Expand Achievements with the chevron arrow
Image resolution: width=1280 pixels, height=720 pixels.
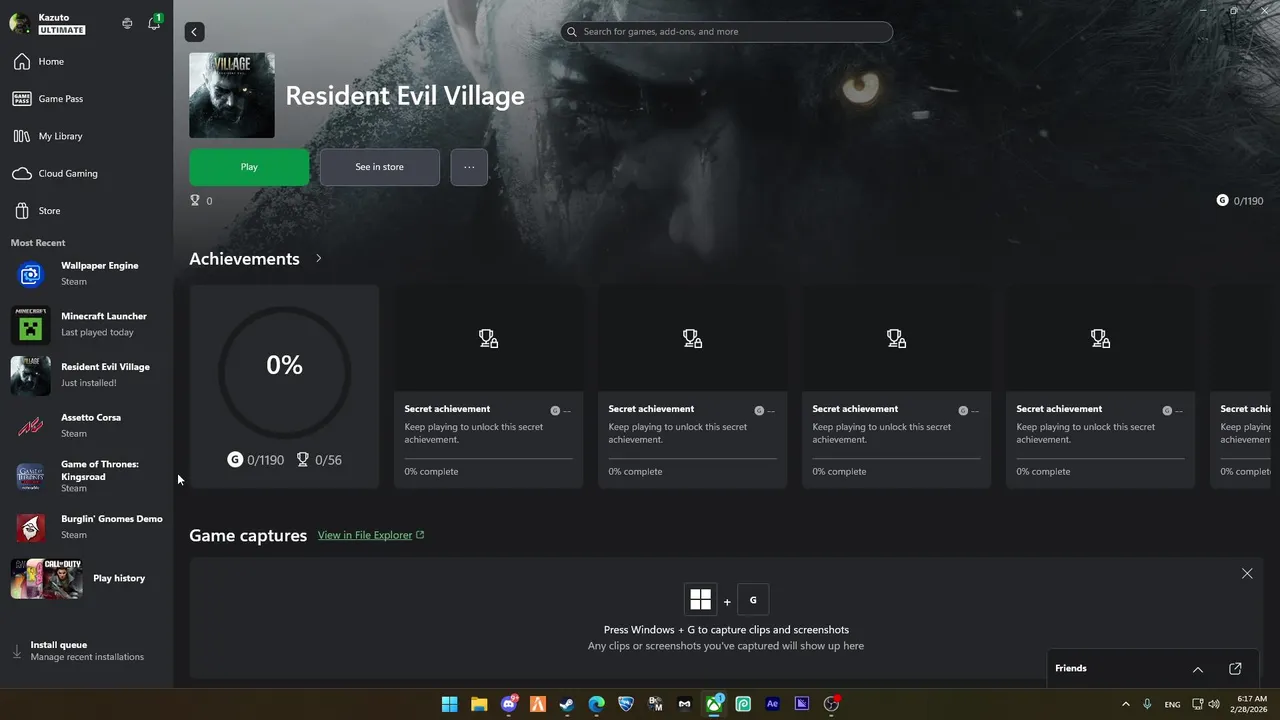pyautogui.click(x=319, y=258)
